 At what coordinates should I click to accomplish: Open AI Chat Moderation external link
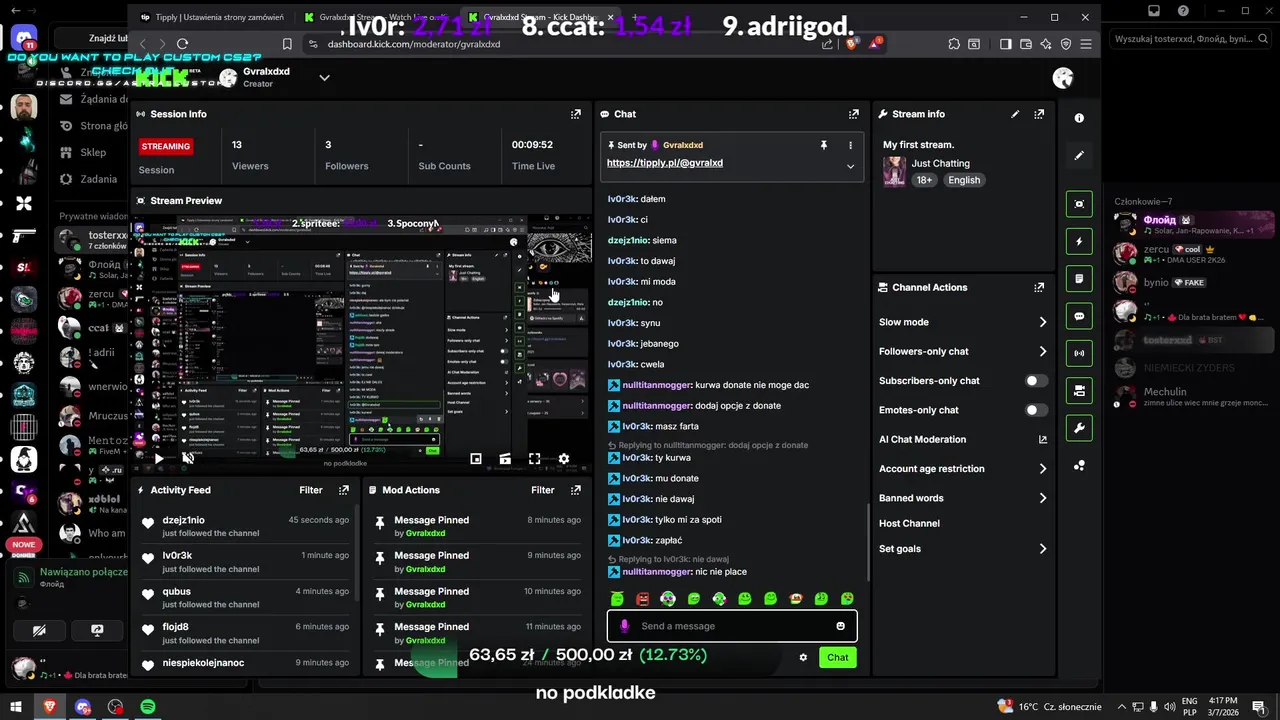click(1043, 439)
